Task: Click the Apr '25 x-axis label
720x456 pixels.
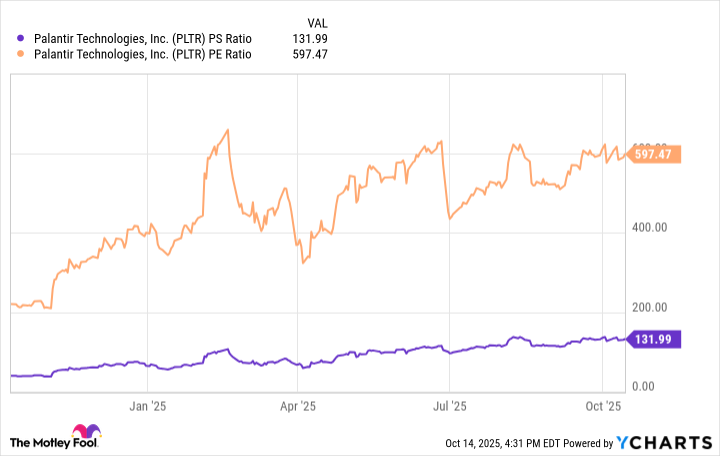Action: tap(298, 407)
